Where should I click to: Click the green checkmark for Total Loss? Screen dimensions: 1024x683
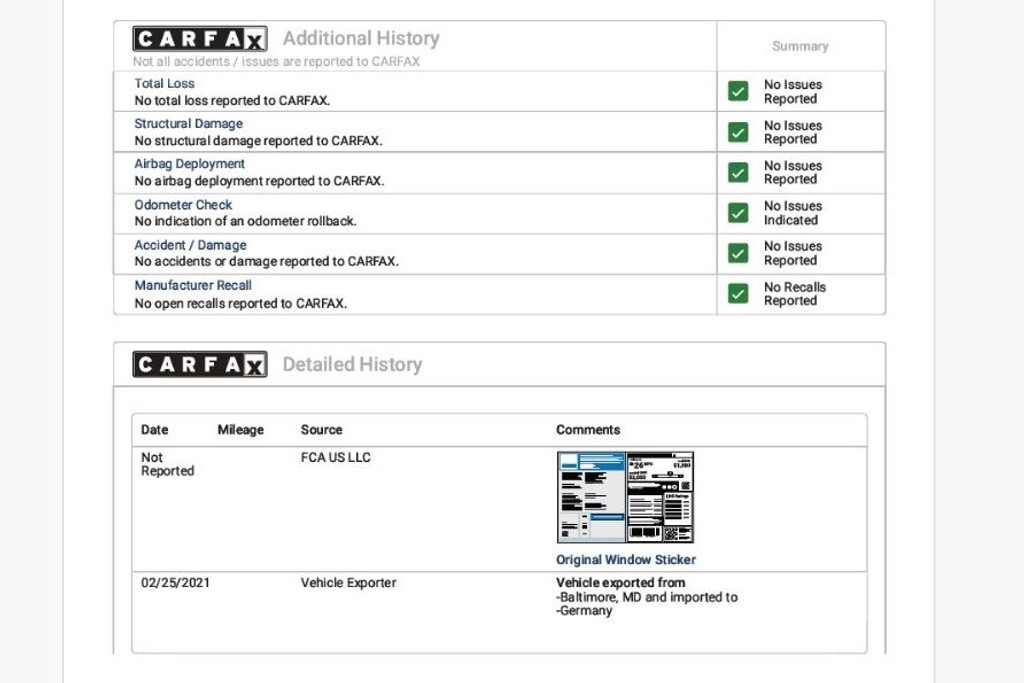(x=738, y=92)
